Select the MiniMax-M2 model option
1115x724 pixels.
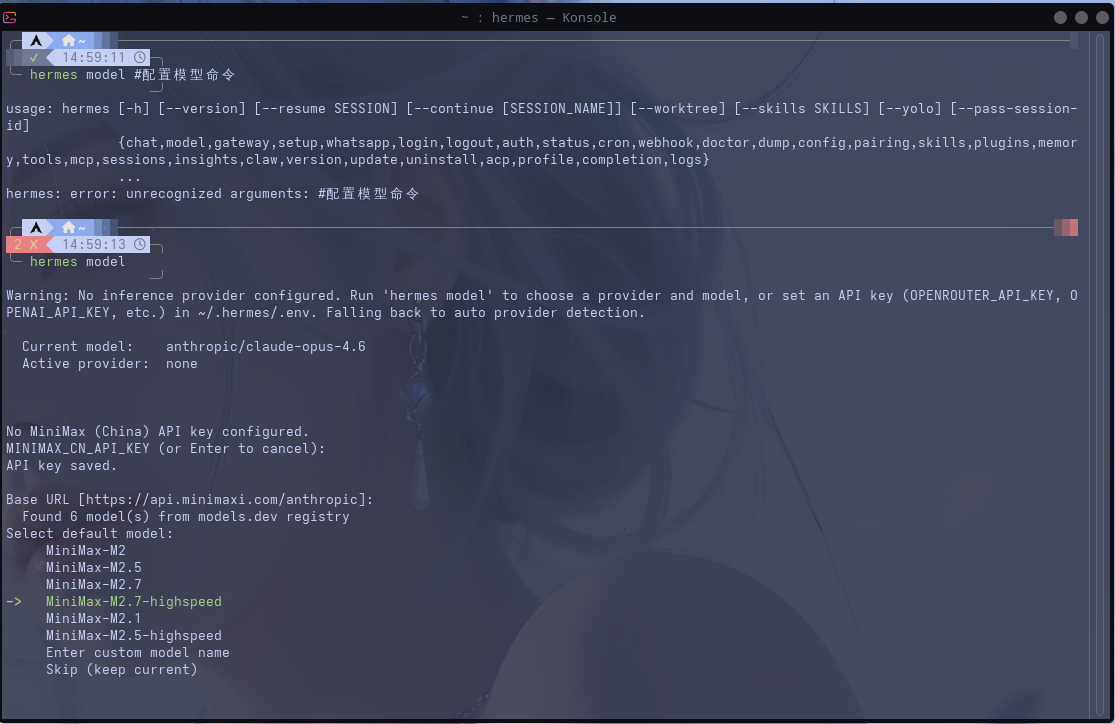pyautogui.click(x=86, y=551)
